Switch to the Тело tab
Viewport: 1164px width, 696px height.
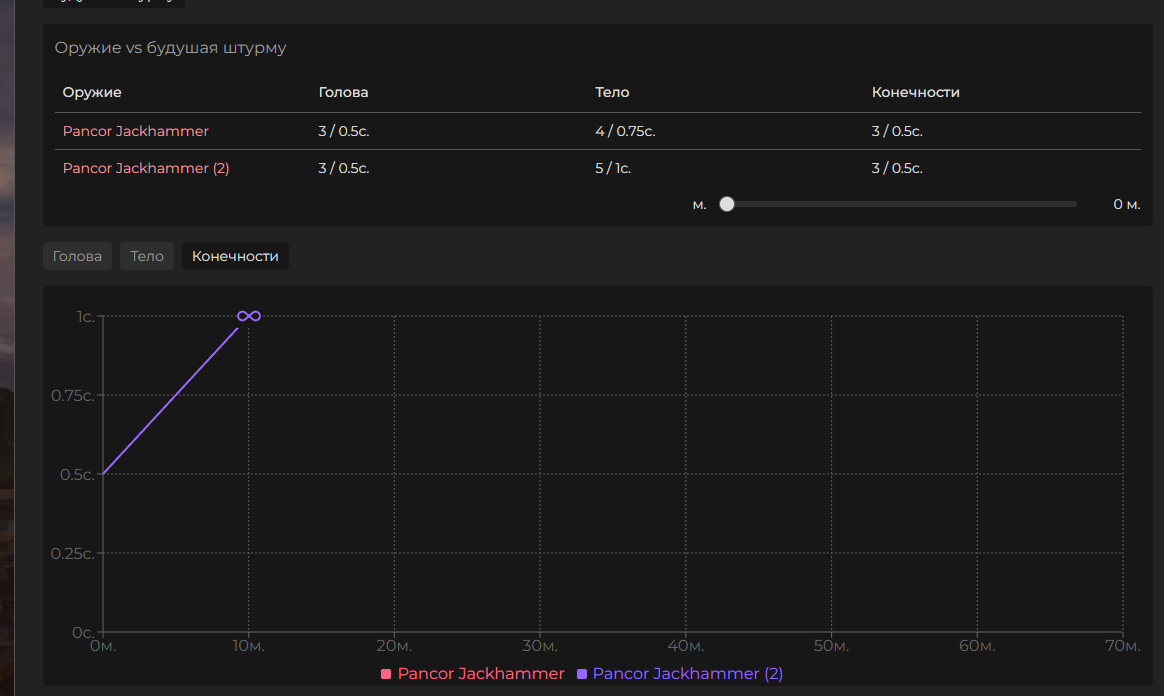coord(147,256)
